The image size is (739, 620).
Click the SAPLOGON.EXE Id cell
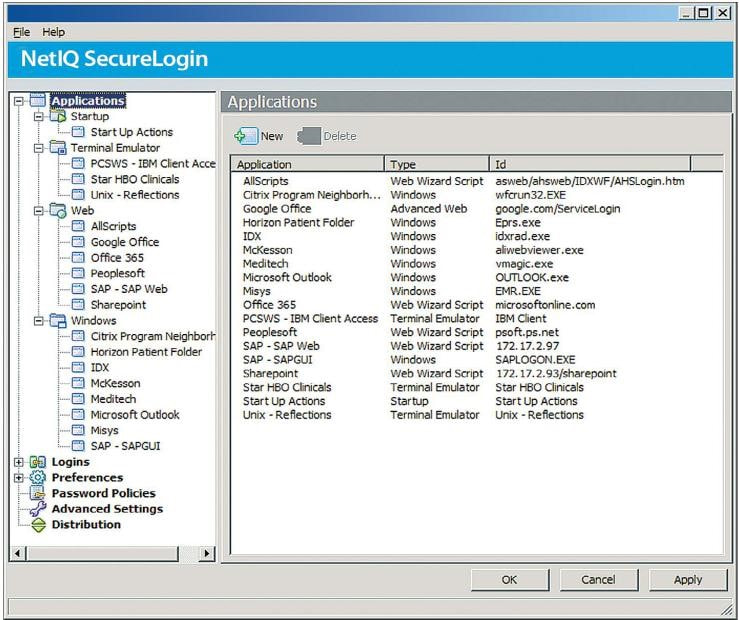click(535, 360)
